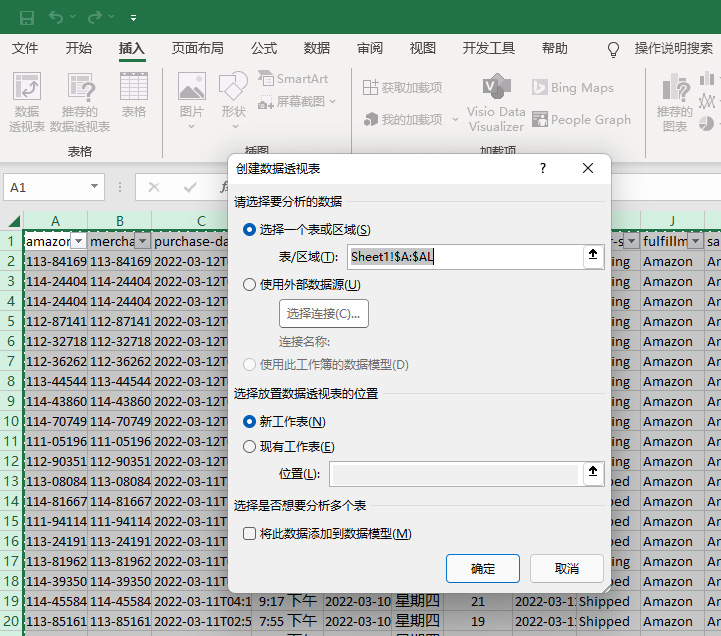
Task: Expand the 我的加载项 dropdown arrow
Action: (x=455, y=120)
